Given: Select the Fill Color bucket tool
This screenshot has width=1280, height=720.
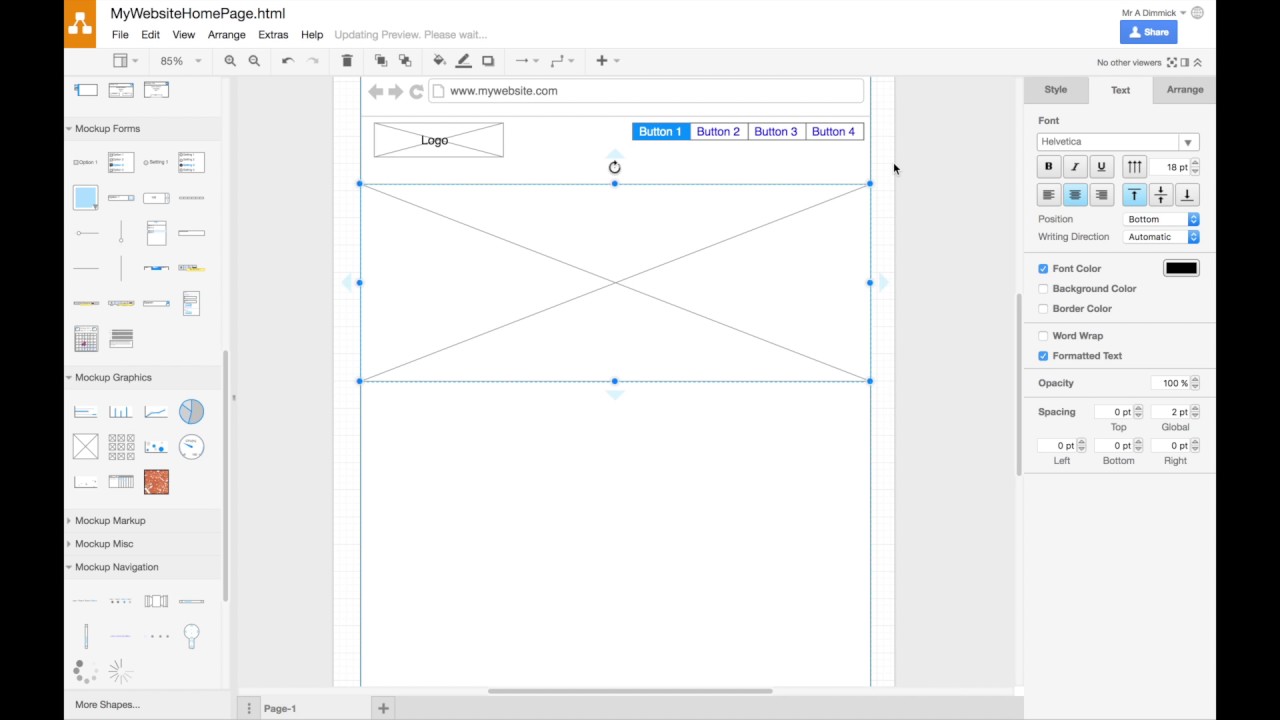Looking at the screenshot, I should 439,60.
